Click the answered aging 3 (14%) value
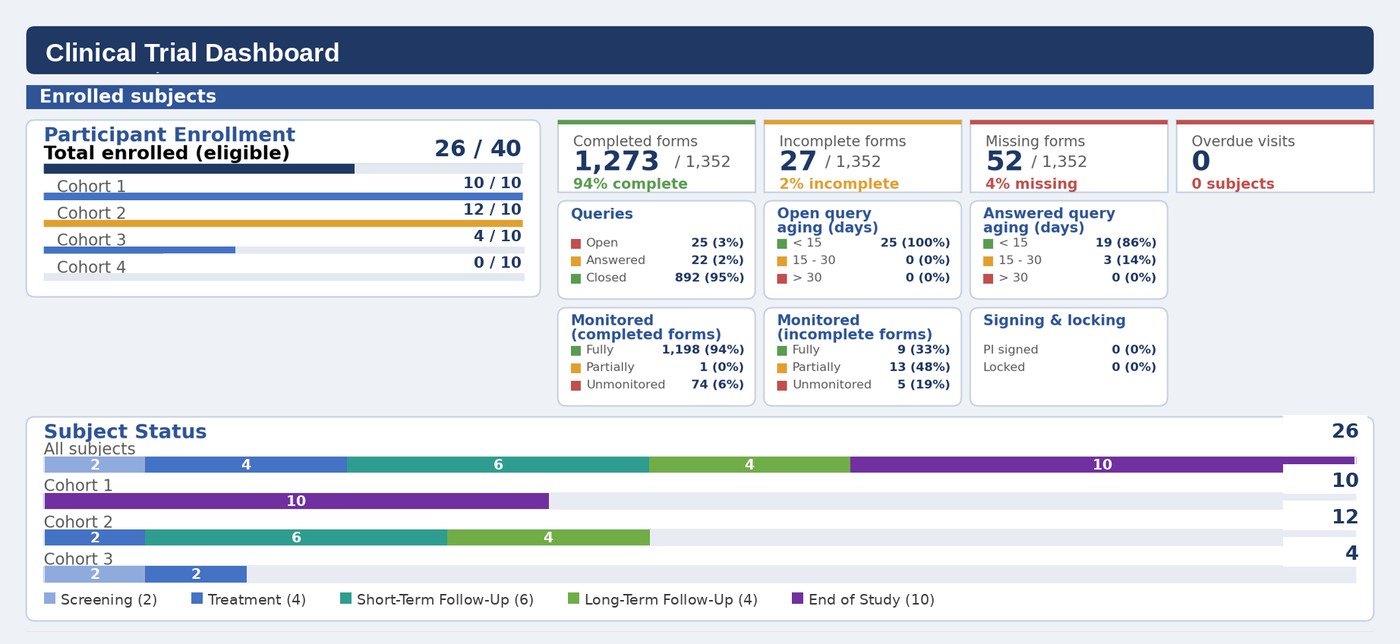 click(x=1130, y=260)
